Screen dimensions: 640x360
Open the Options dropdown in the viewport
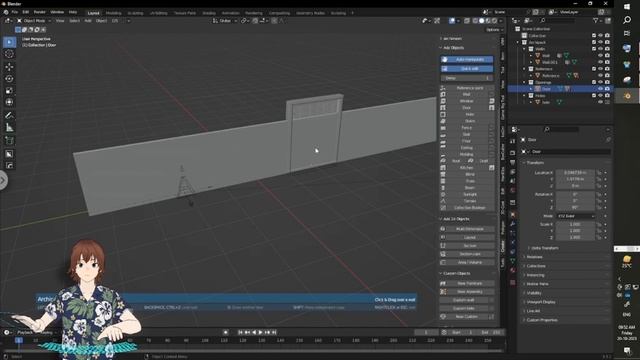[x=494, y=30]
